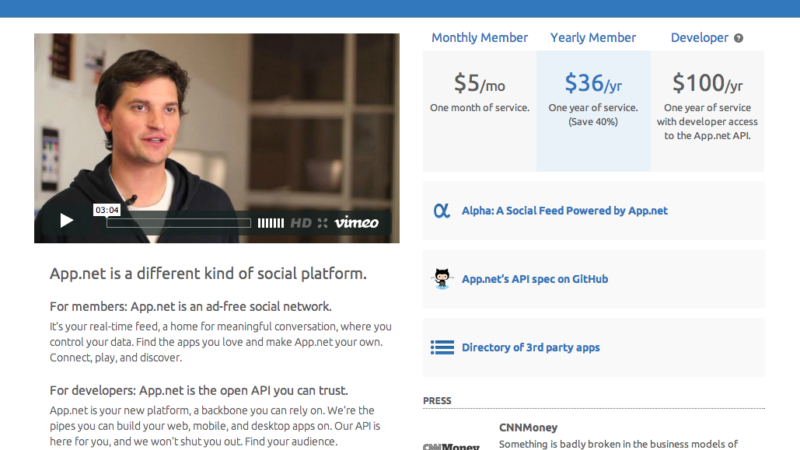Choose the $5/mo pricing box
The height and width of the screenshot is (450, 800).
[479, 110]
